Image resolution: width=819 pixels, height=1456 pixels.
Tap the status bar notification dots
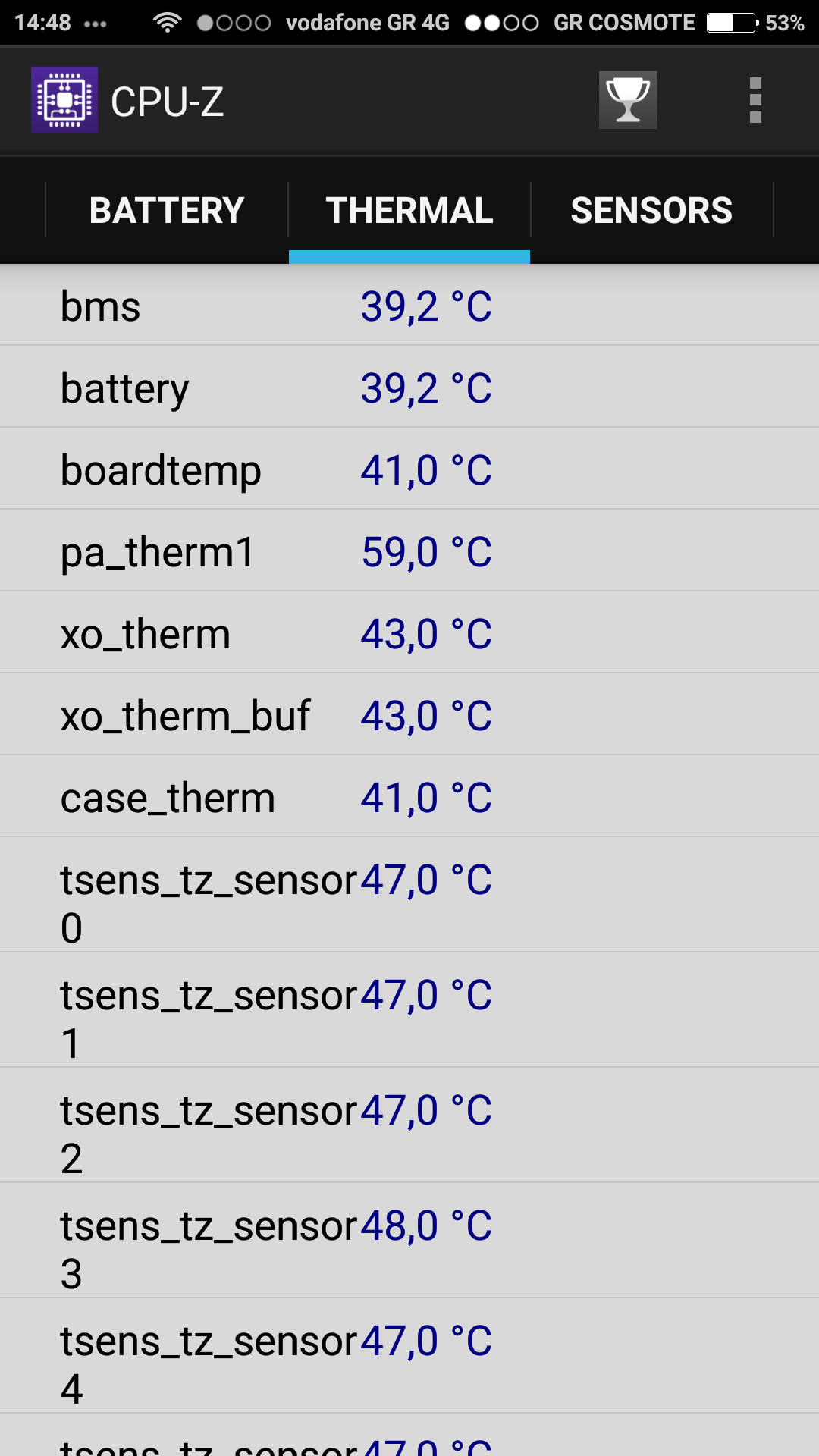tap(96, 24)
